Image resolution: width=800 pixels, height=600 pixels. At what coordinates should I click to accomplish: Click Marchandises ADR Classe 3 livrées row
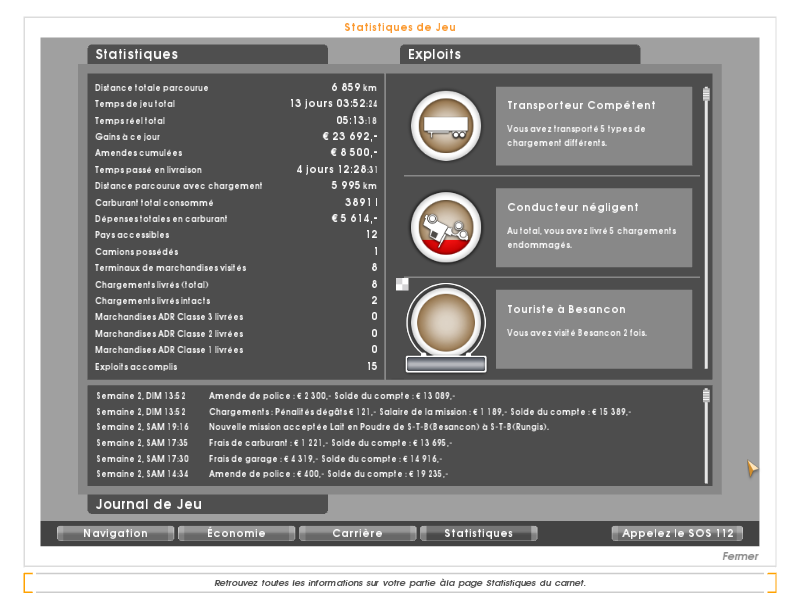tap(236, 316)
